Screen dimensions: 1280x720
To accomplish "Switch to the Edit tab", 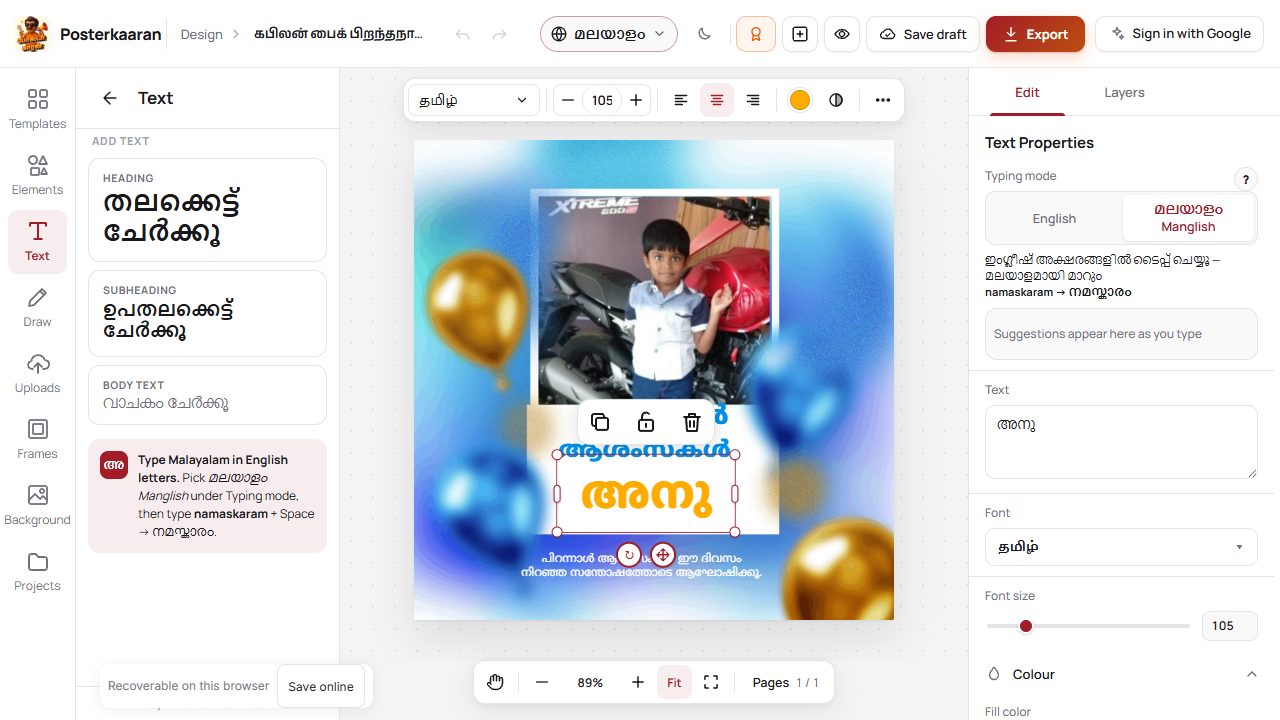I will [x=1027, y=92].
